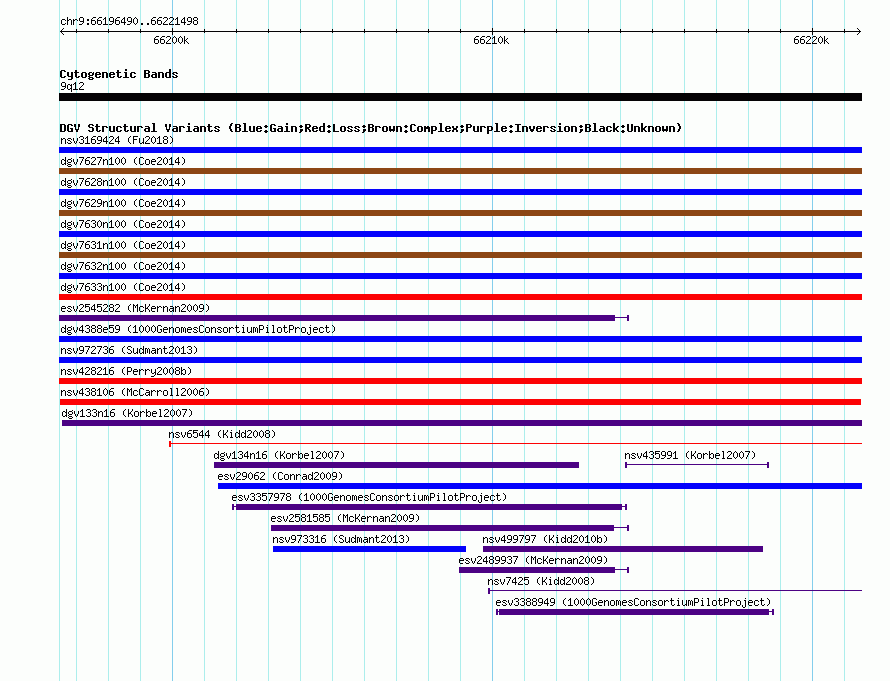Select the 9q12 band label

click(72, 86)
